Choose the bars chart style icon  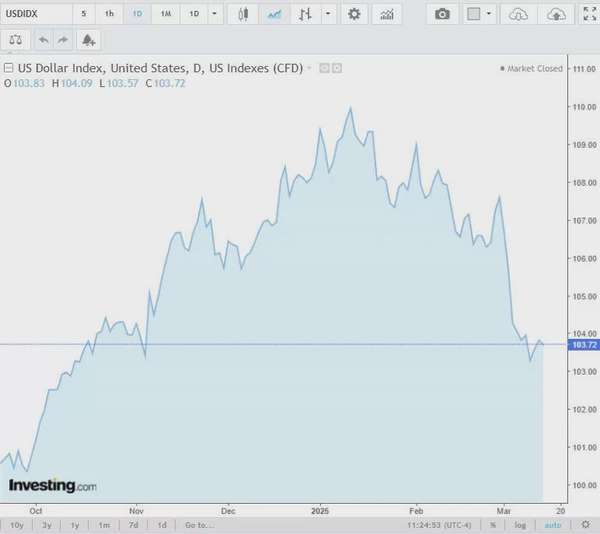point(305,14)
